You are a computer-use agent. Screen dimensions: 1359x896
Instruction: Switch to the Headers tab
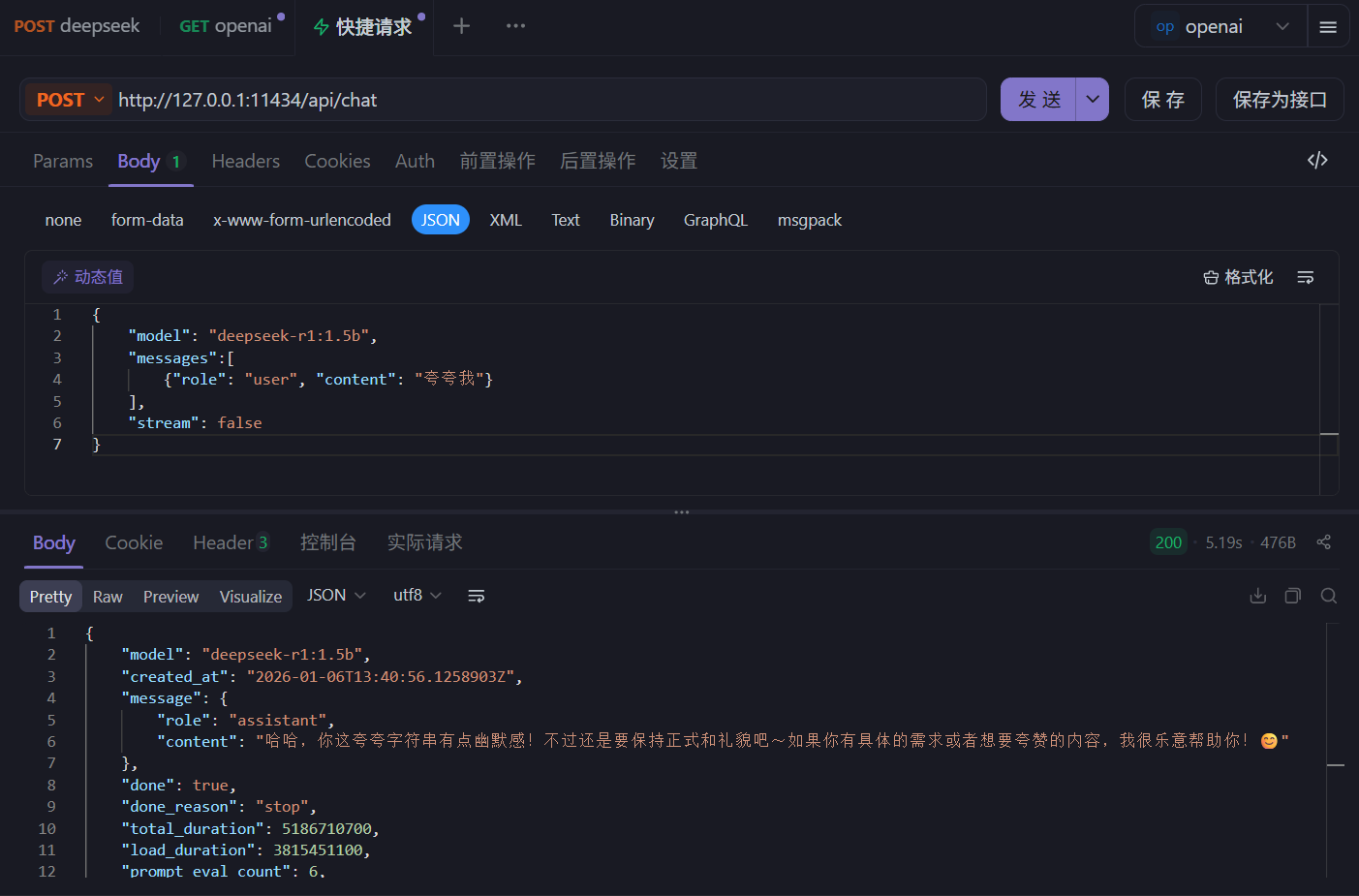tap(245, 161)
